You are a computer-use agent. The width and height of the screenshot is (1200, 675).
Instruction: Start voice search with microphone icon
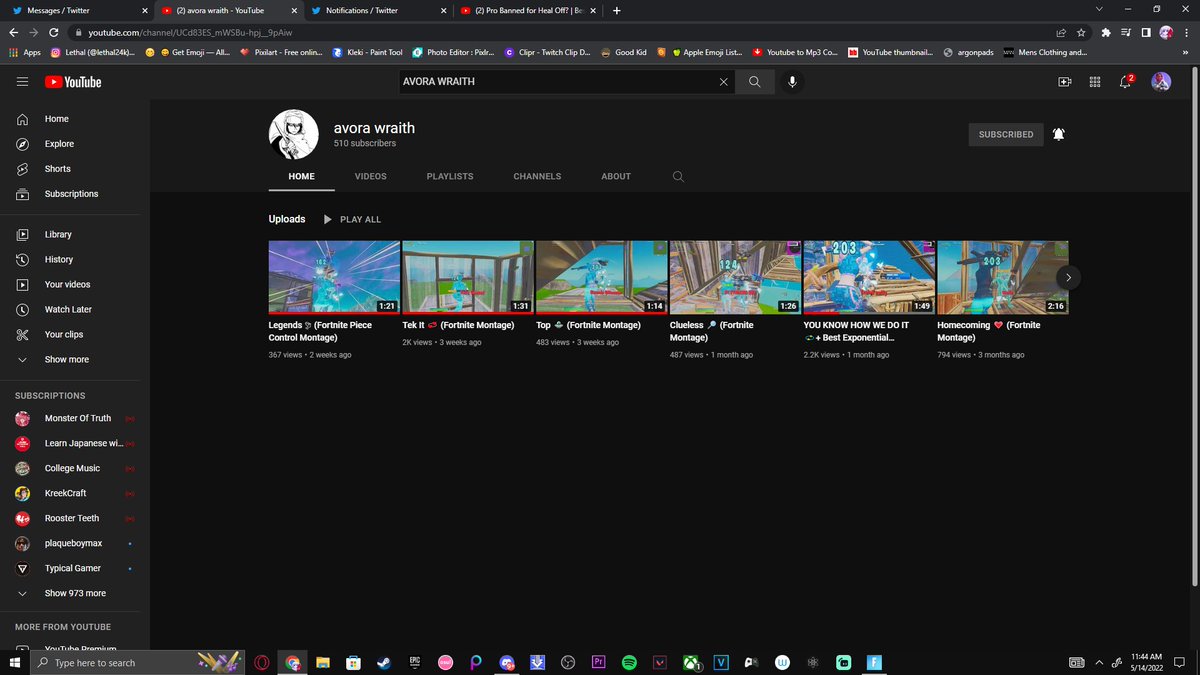[x=792, y=82]
